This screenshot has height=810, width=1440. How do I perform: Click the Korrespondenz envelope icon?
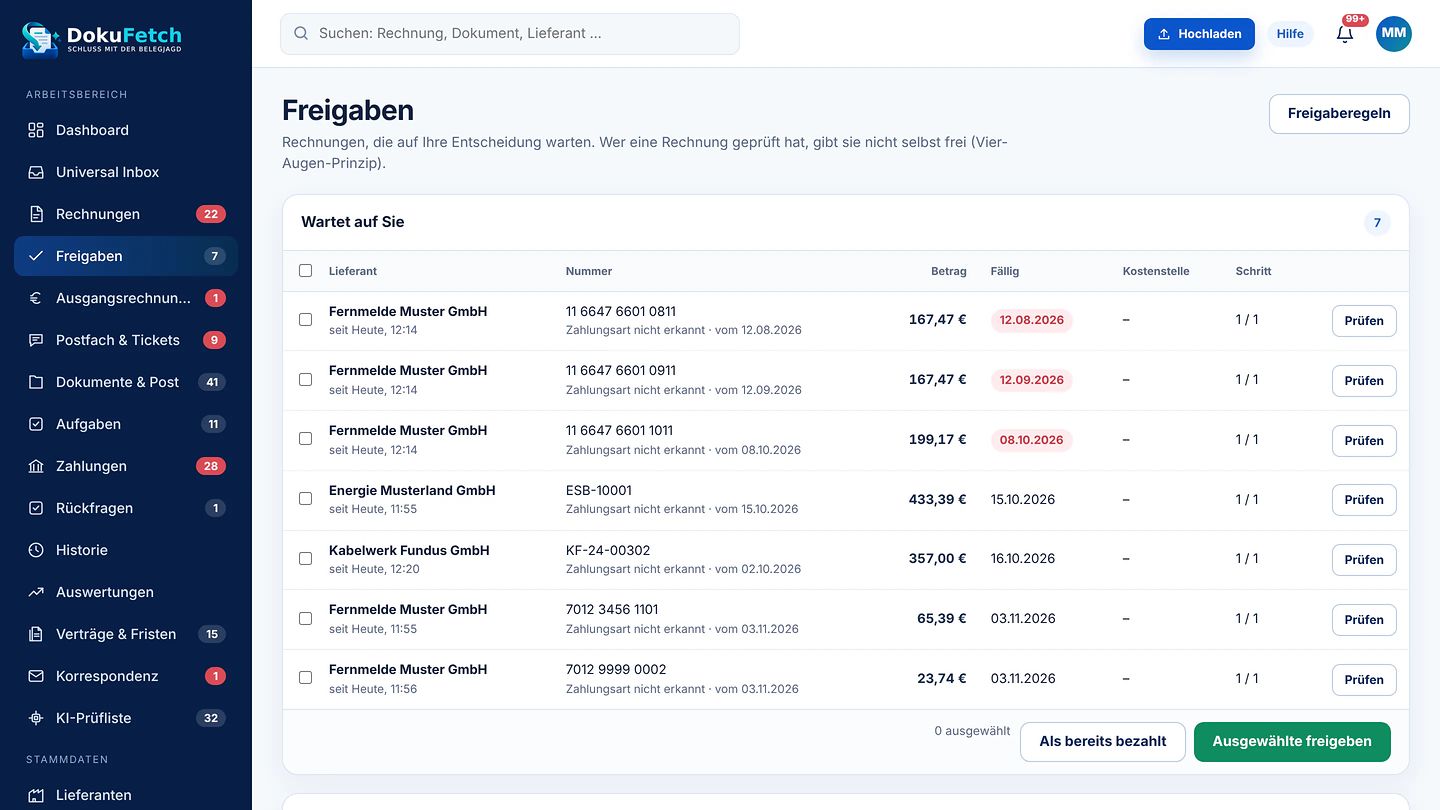click(36, 676)
